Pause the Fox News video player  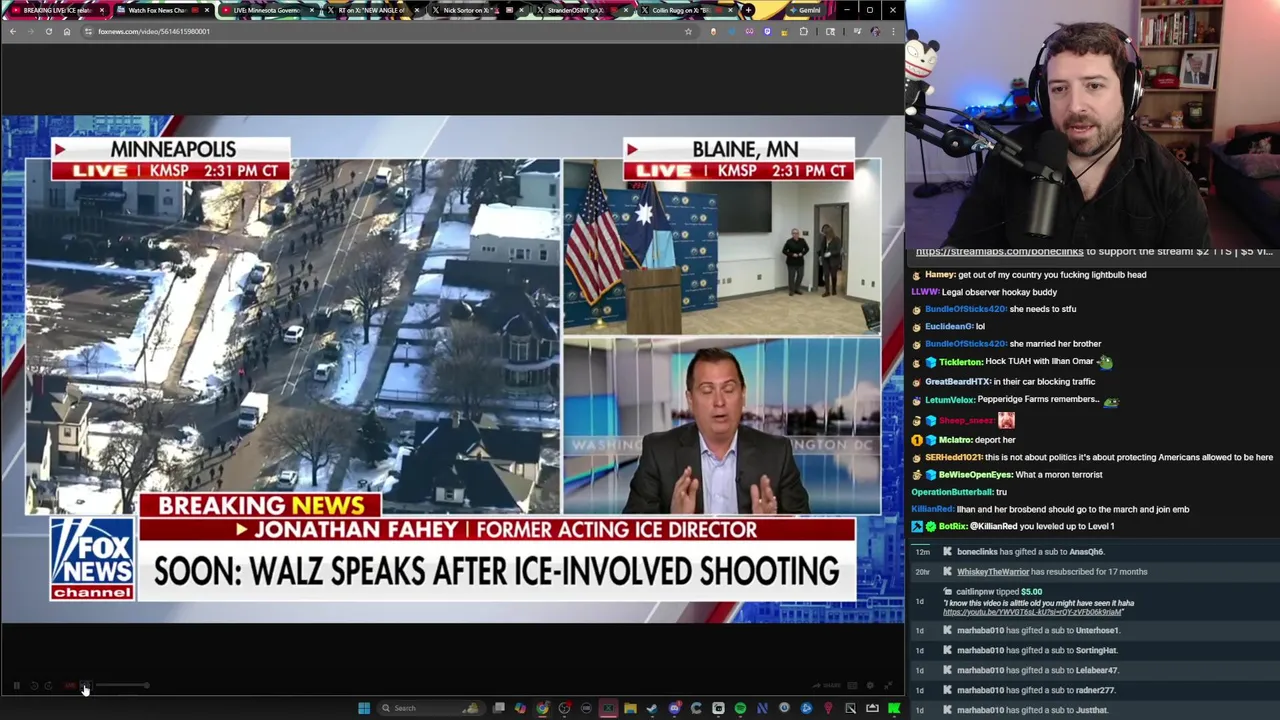[x=17, y=686]
